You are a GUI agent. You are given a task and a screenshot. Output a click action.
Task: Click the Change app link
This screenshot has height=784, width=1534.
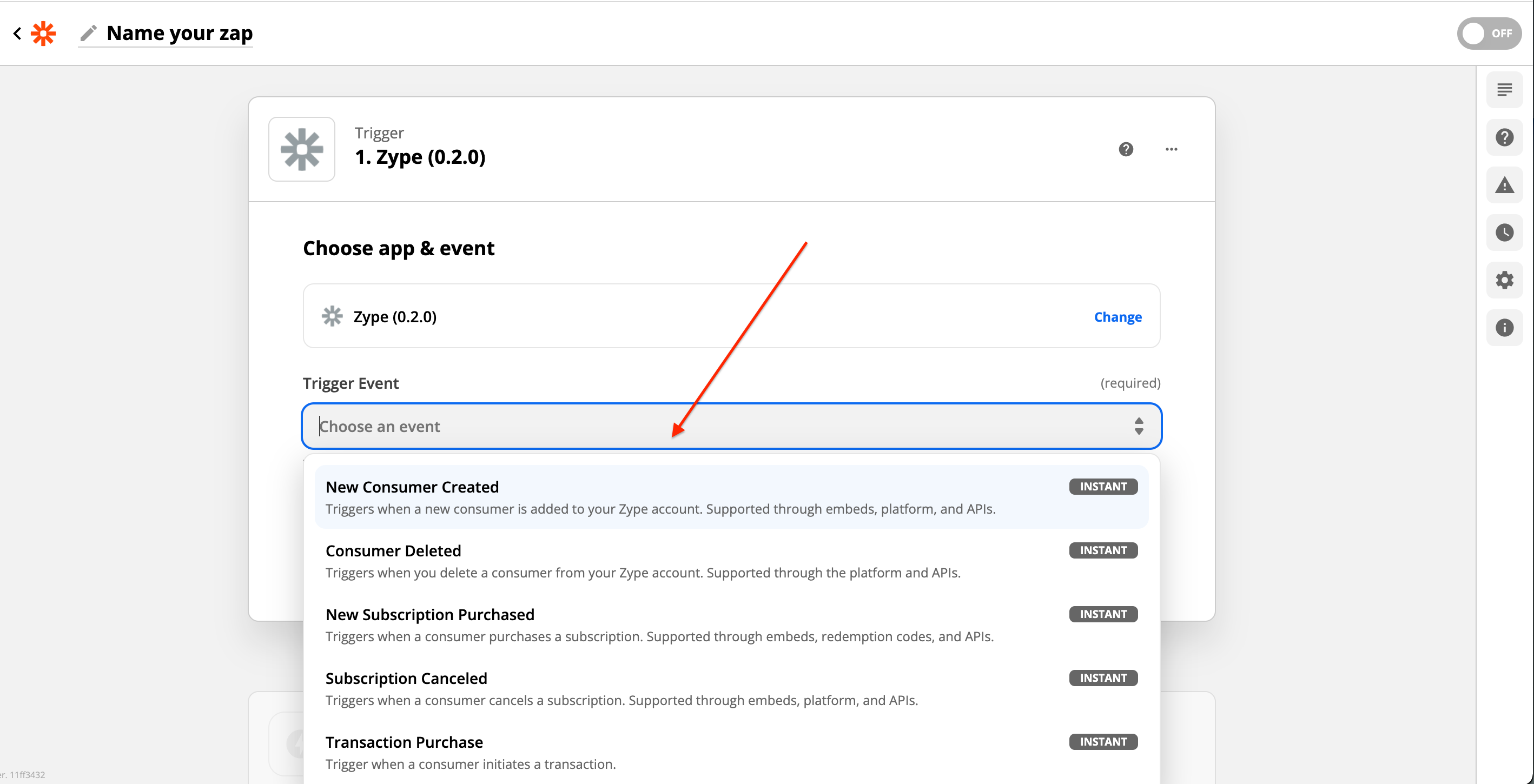tap(1118, 317)
